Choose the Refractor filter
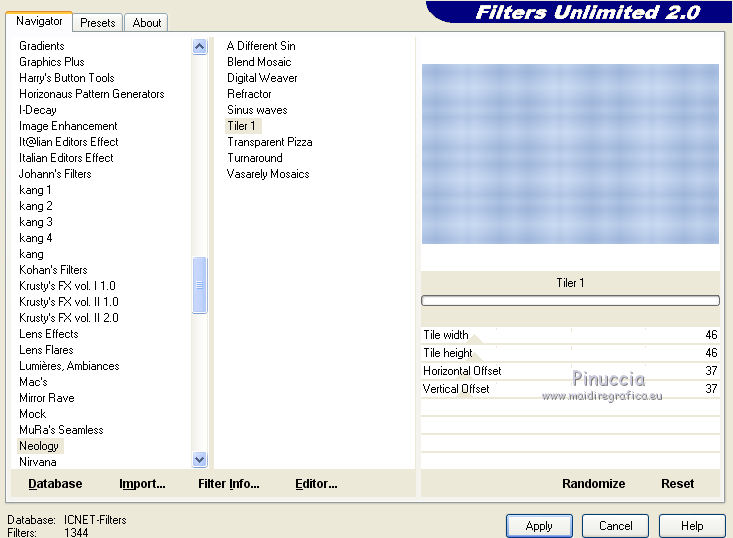733x538 pixels. pyautogui.click(x=249, y=94)
